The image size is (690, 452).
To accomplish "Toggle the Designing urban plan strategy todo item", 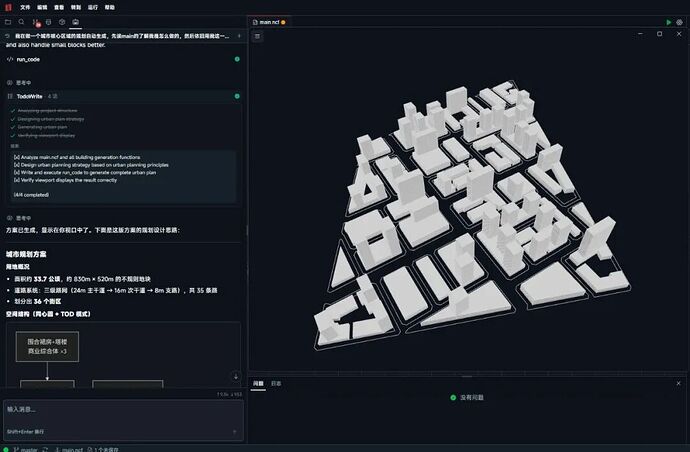I will point(47,119).
